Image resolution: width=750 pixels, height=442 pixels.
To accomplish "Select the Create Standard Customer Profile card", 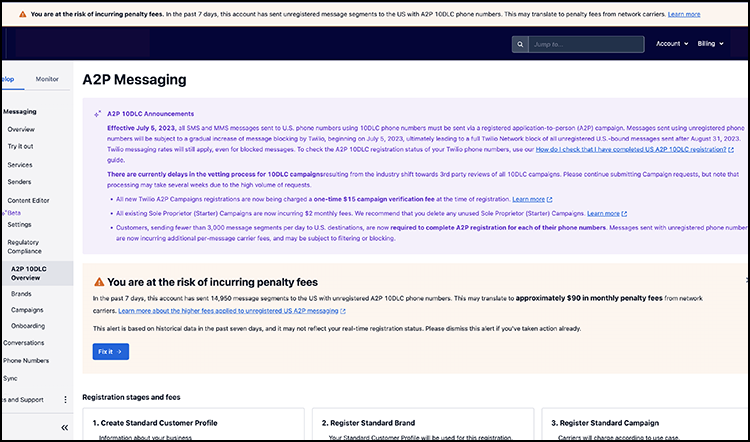I will point(193,424).
